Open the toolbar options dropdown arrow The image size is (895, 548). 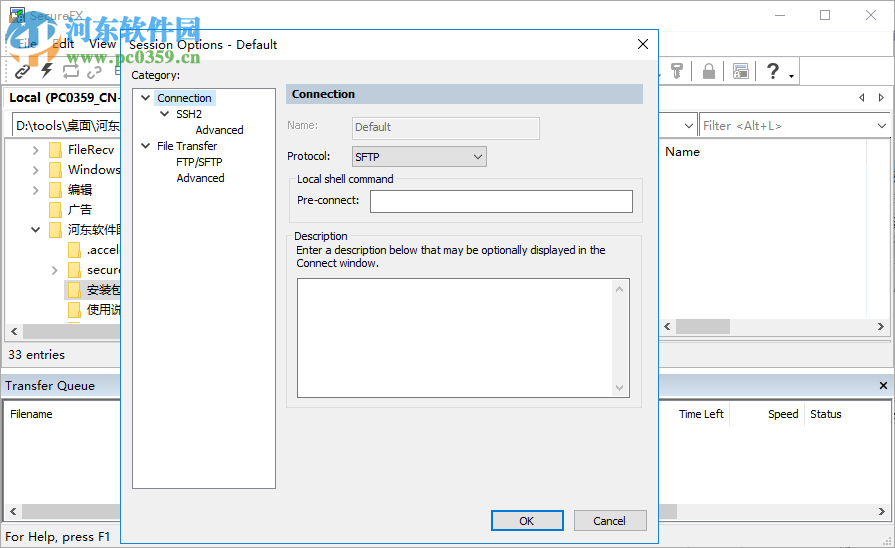792,75
